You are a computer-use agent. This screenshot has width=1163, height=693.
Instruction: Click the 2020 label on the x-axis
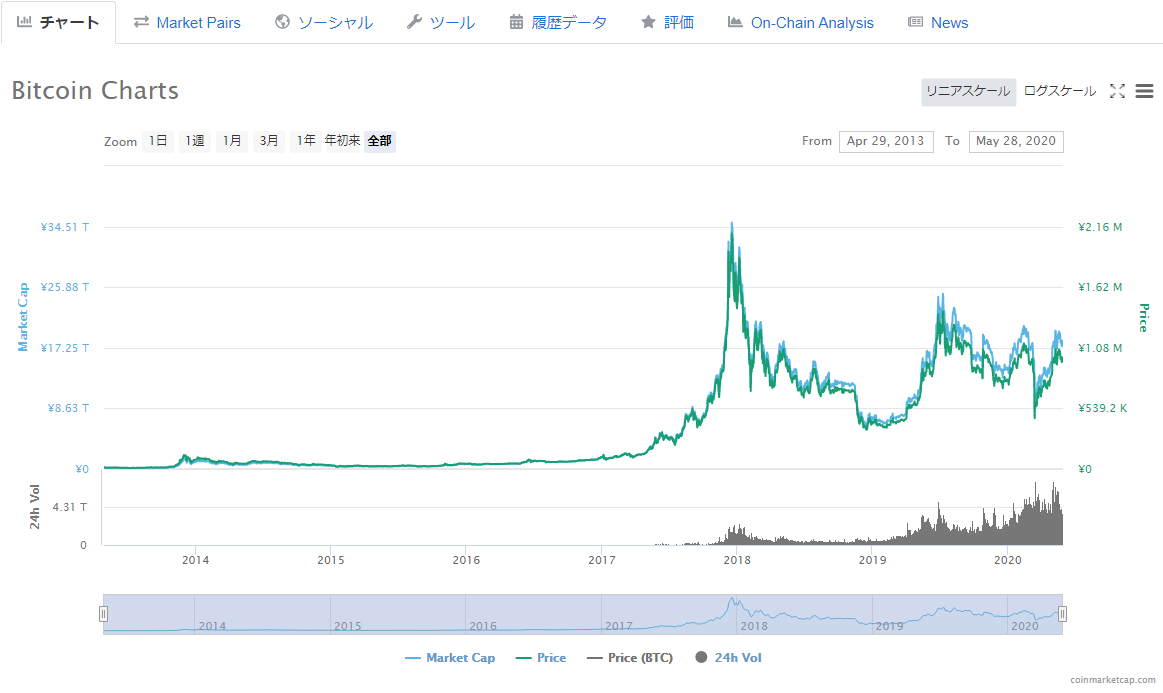point(1008,560)
